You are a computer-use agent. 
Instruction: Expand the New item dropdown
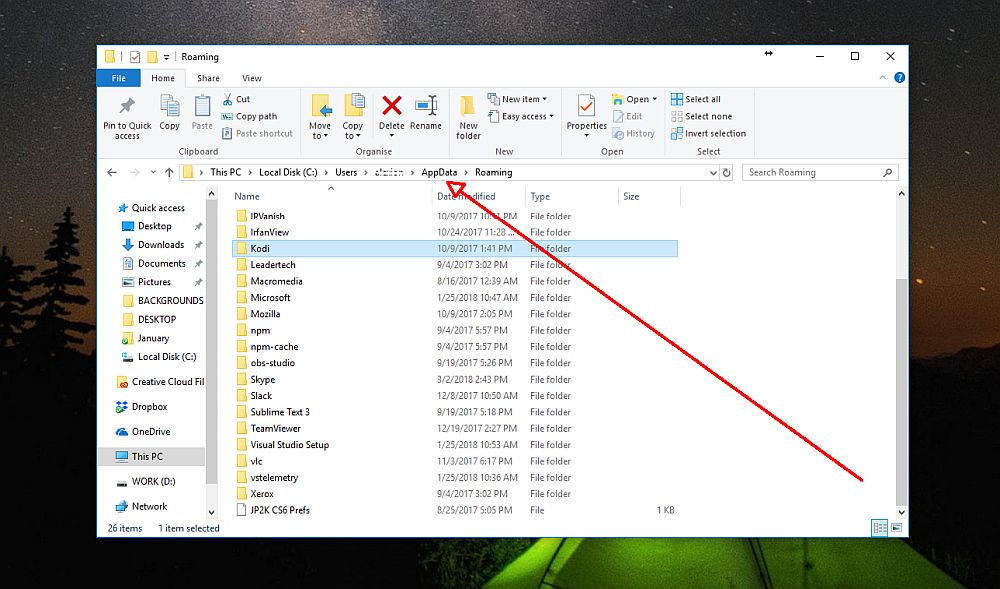click(x=517, y=99)
